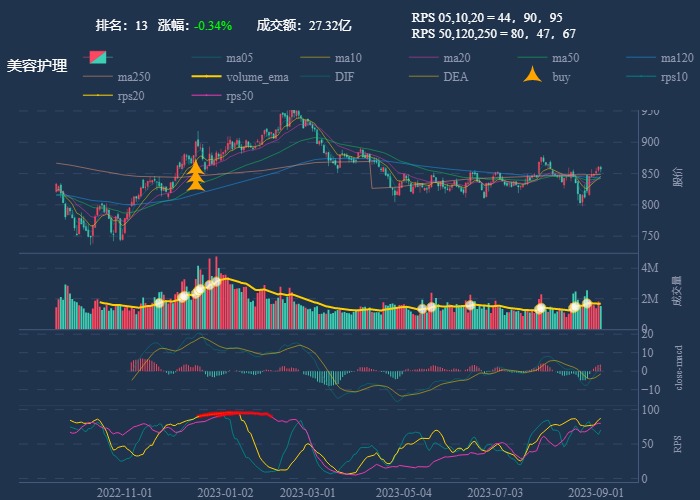
Task: Click the red RPS highlight segment near 2023-01
Action: pos(235,413)
